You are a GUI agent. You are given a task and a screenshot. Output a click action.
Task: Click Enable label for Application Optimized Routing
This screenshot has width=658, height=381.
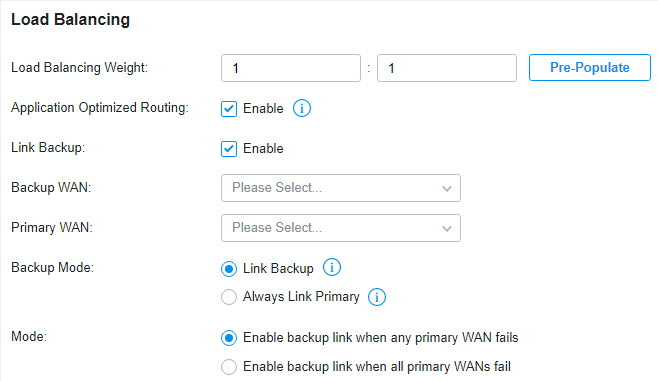click(x=263, y=109)
